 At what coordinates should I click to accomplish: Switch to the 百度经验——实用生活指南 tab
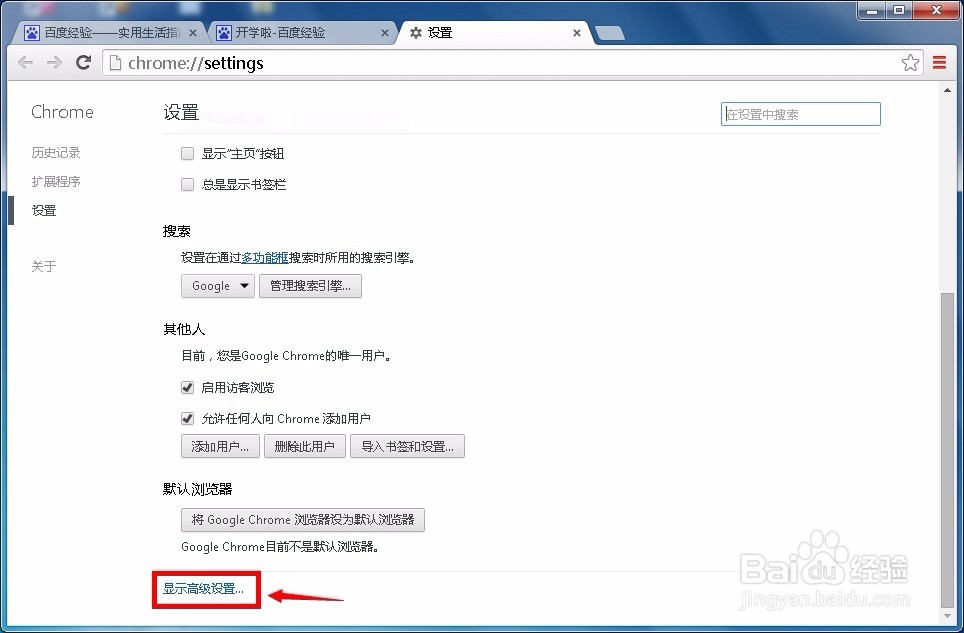109,33
